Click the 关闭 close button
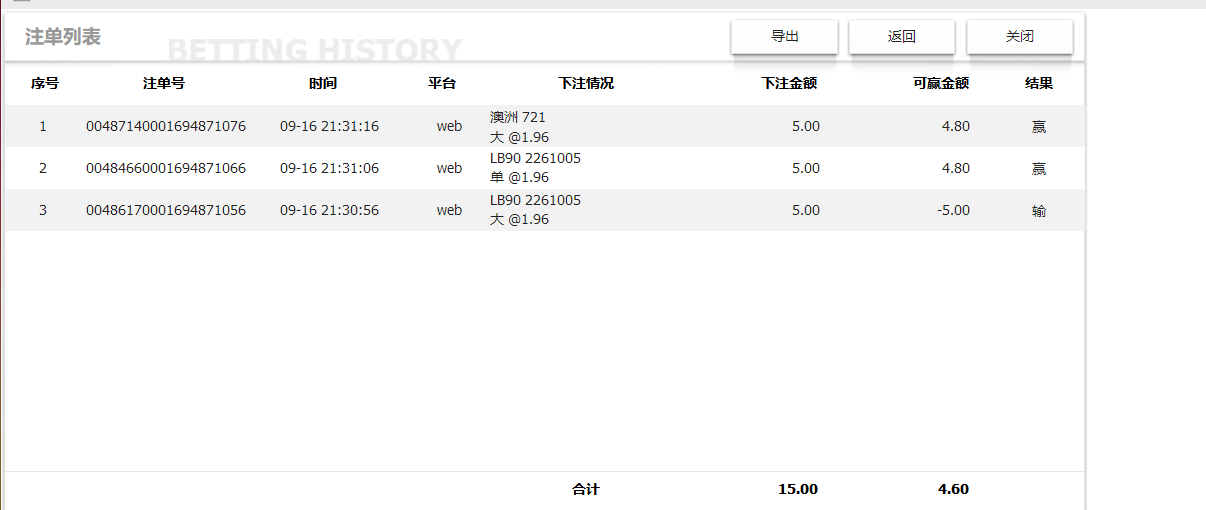Image resolution: width=1206 pixels, height=510 pixels. [x=1019, y=37]
